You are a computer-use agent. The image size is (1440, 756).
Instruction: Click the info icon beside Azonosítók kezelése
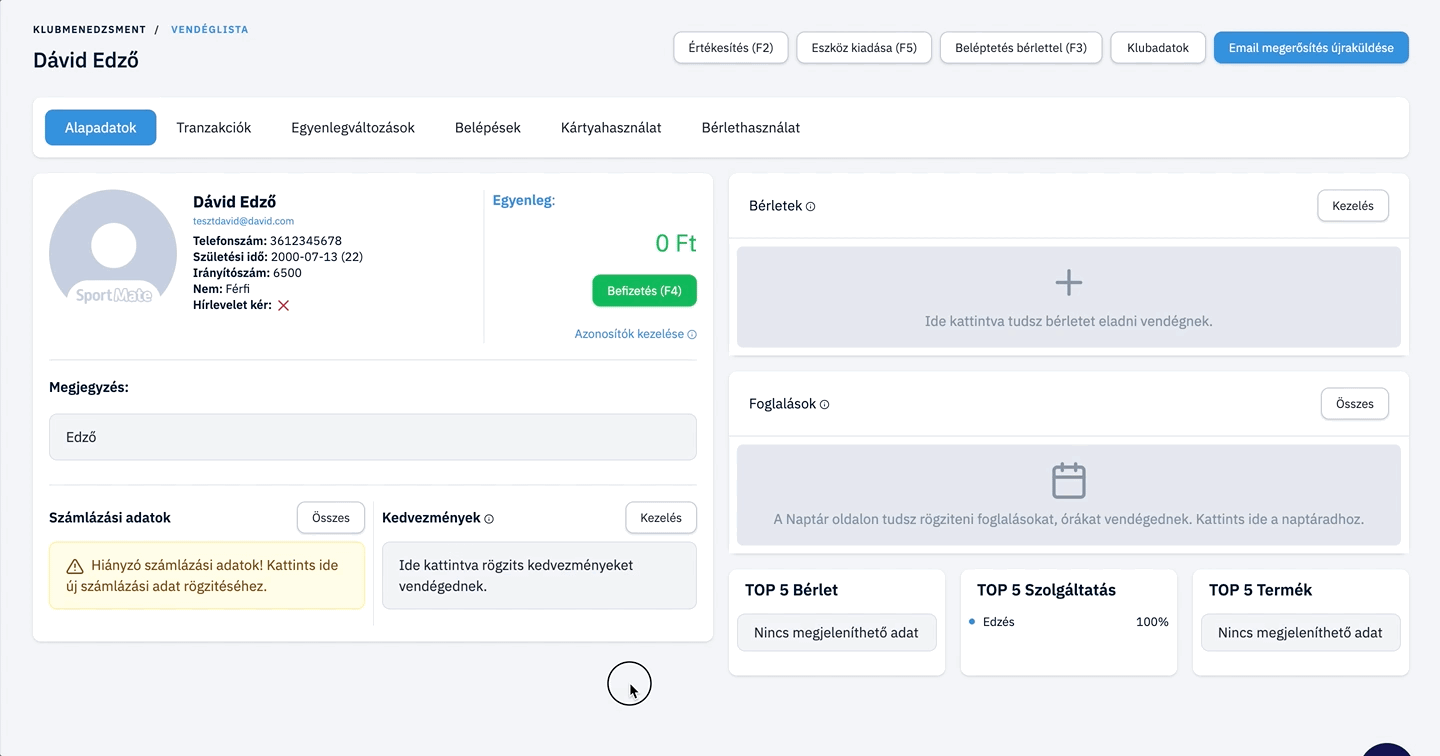[692, 335]
